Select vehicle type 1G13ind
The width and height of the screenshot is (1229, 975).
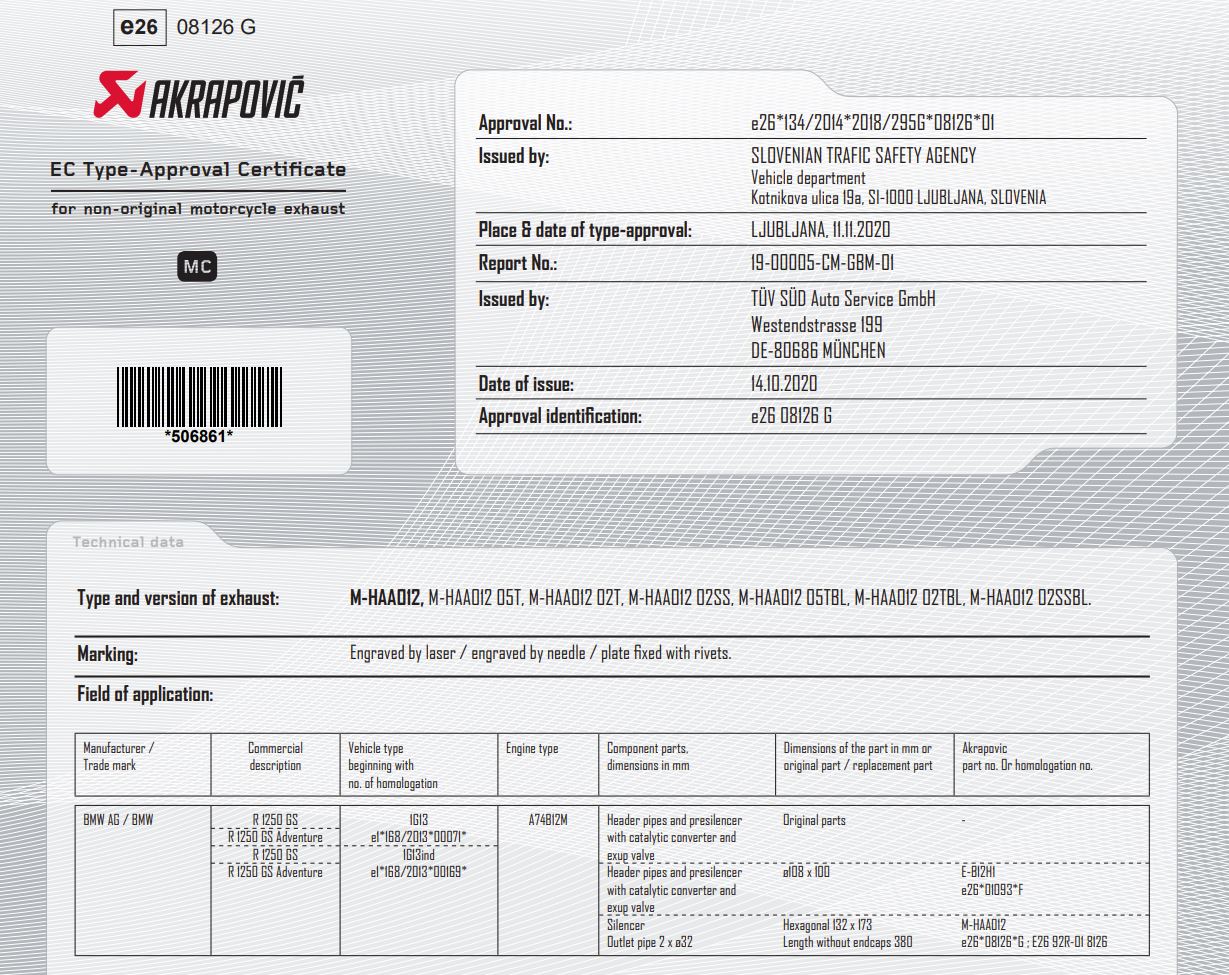[x=419, y=855]
